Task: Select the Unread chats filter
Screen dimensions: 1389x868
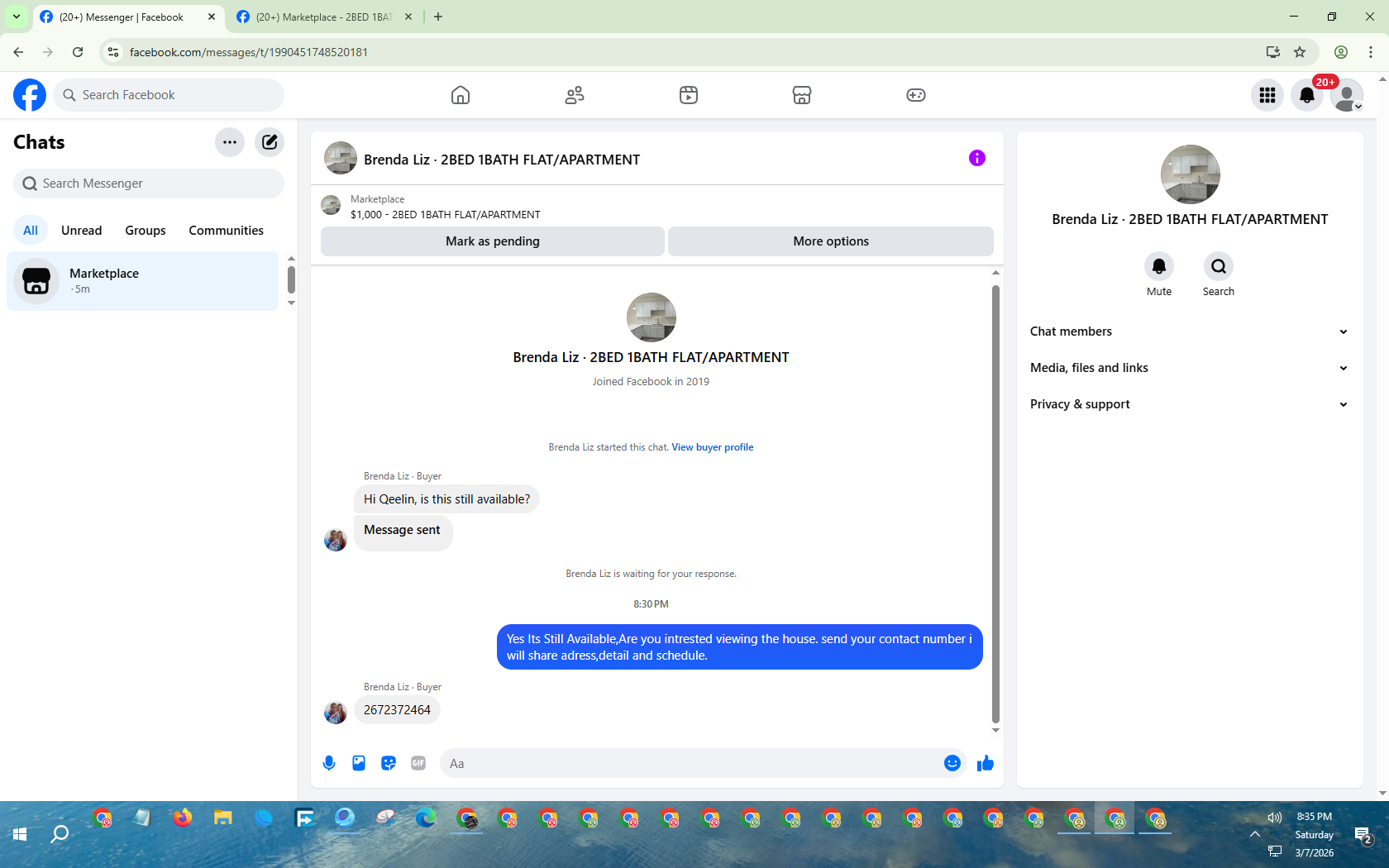Action: 82,231
